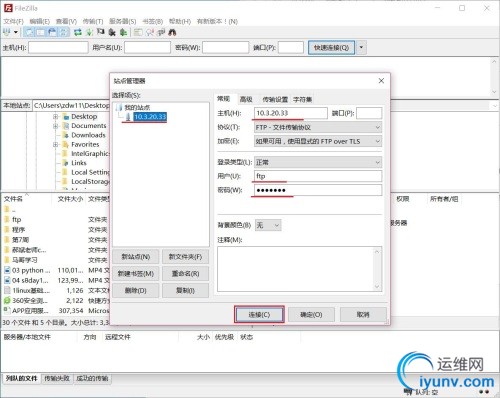Click the 连接(C) connect button
Image resolution: width=500 pixels, height=398 pixels.
coord(259,314)
